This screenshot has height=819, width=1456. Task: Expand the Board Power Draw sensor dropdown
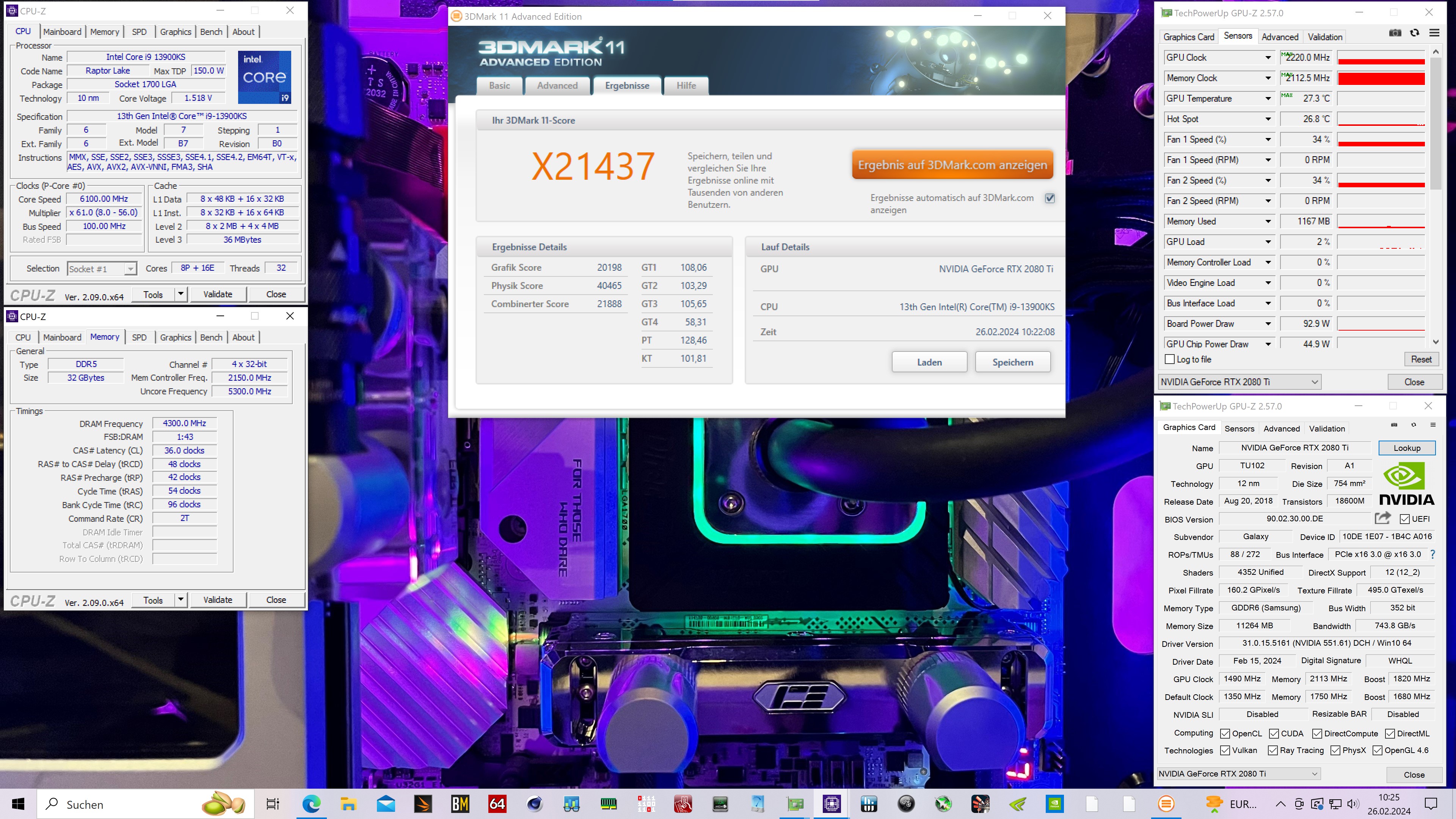1268,324
